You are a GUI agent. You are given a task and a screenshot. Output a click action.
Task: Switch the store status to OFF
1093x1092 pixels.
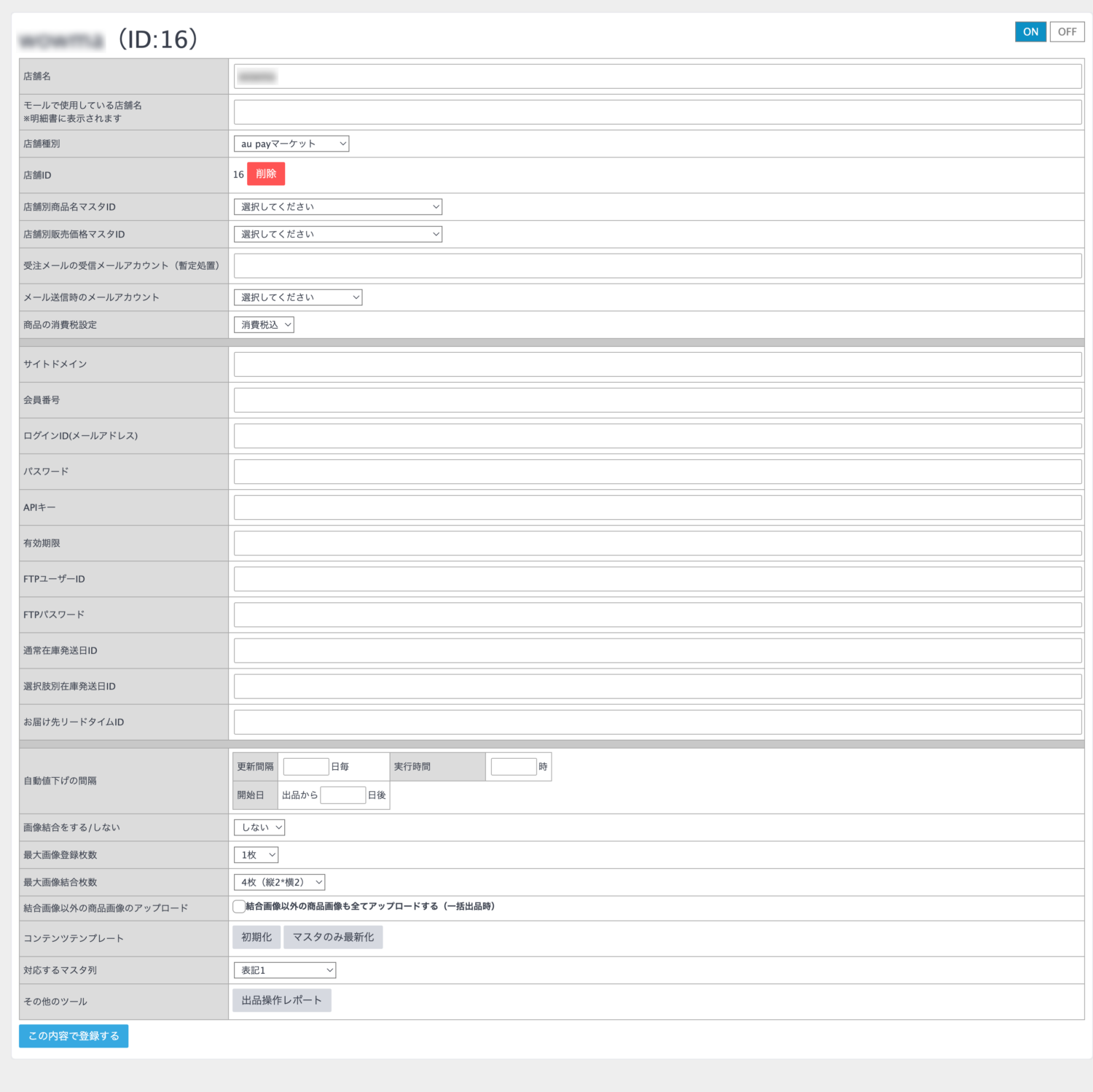tap(1067, 32)
